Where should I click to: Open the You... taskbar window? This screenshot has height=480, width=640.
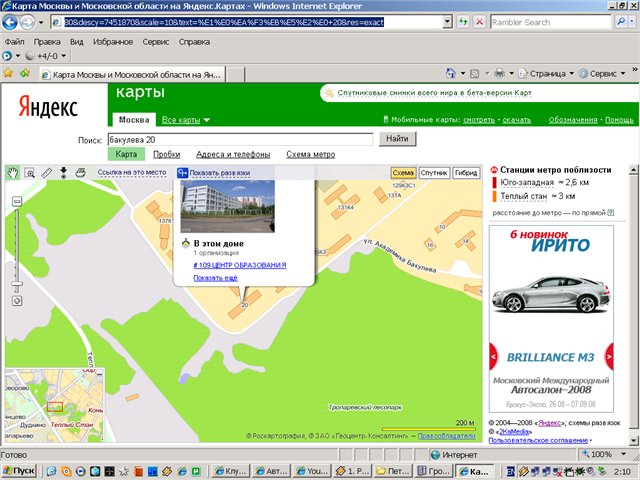311,471
